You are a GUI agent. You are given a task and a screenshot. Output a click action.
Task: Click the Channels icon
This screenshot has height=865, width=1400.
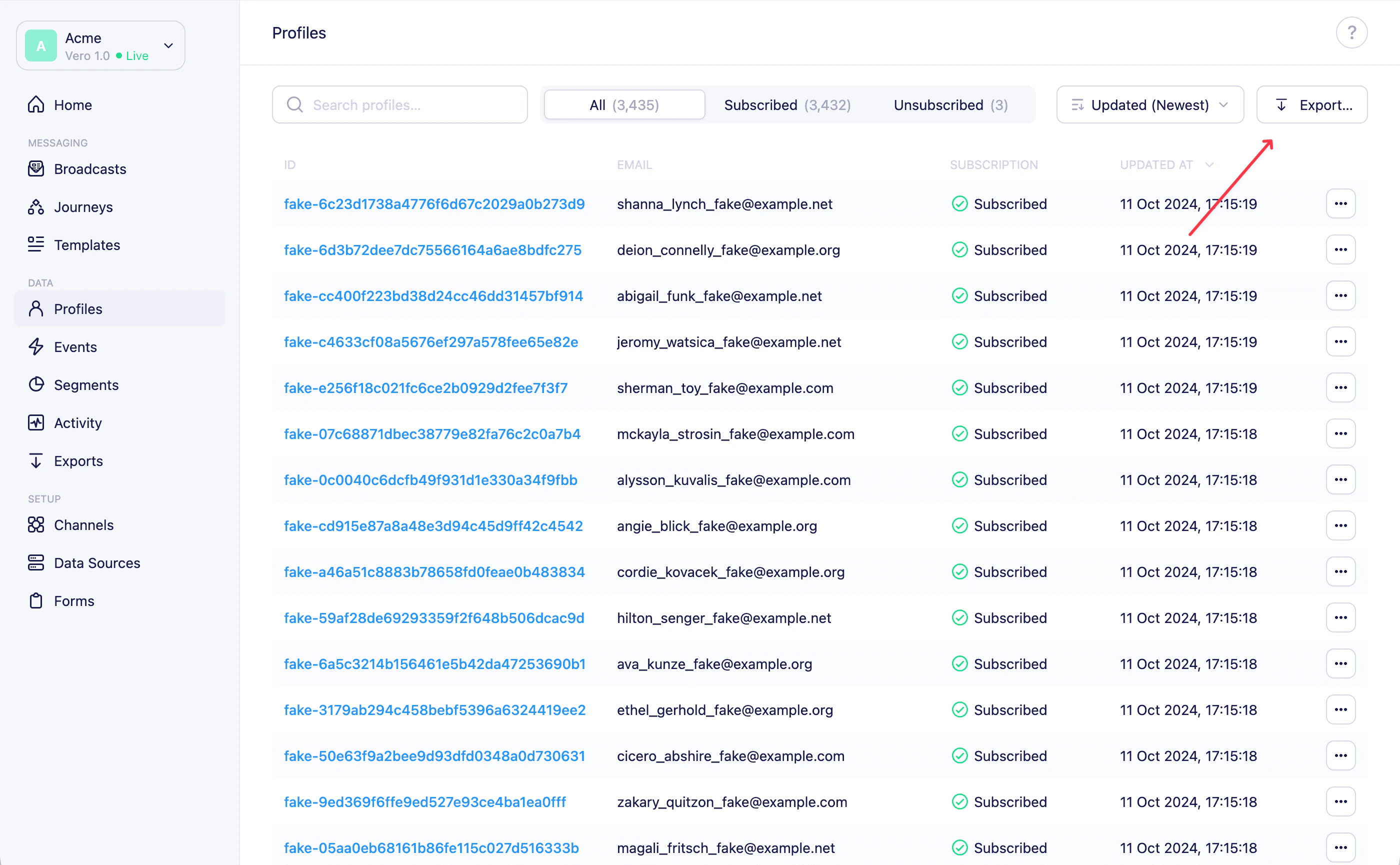[x=36, y=524]
